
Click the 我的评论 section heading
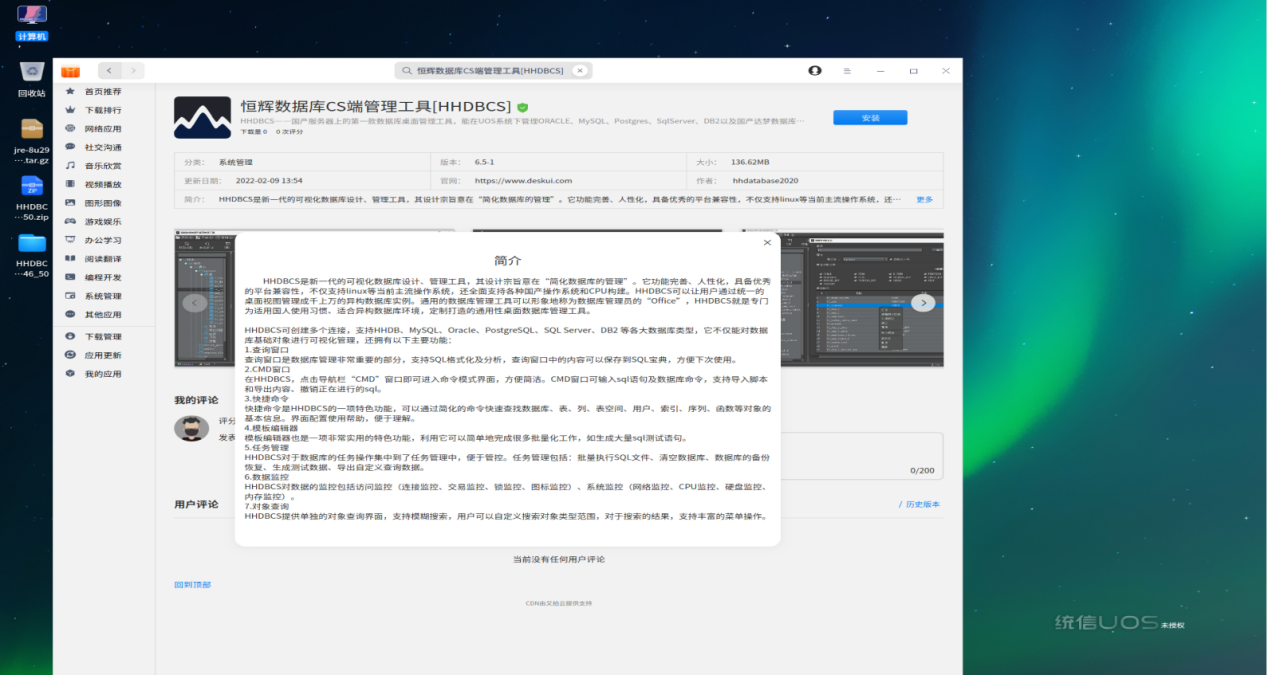click(x=196, y=400)
